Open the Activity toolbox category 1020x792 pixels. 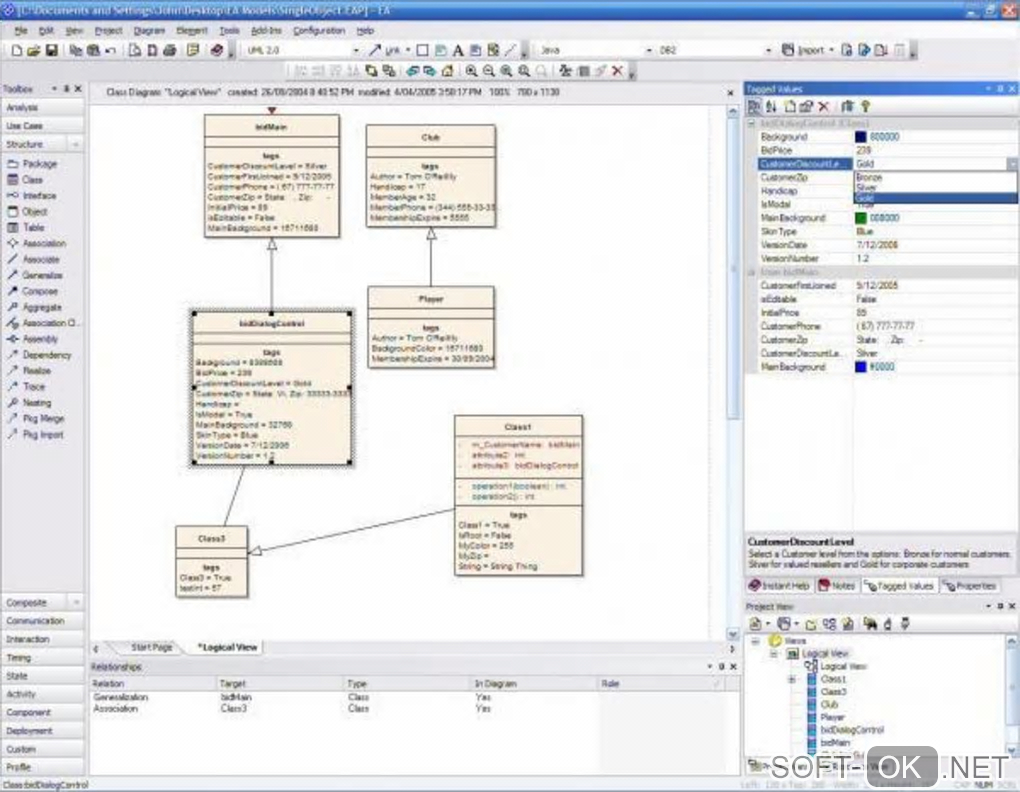coord(42,694)
